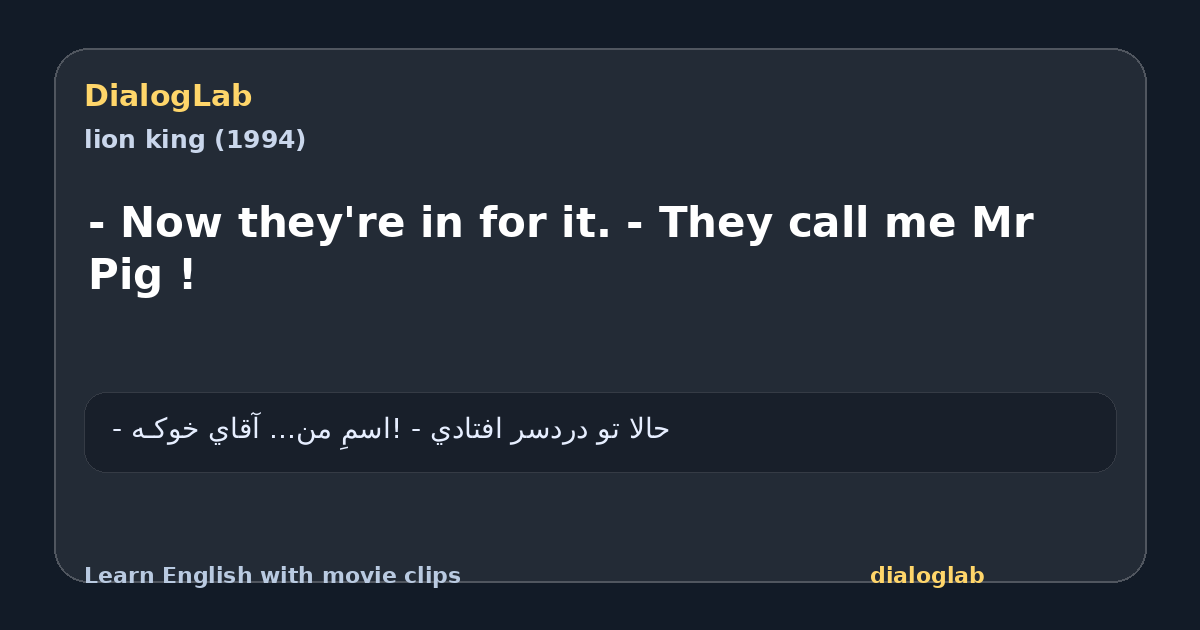The image size is (1200, 630).
Task: Click the phrase "They call me Mr"
Action: coord(845,222)
